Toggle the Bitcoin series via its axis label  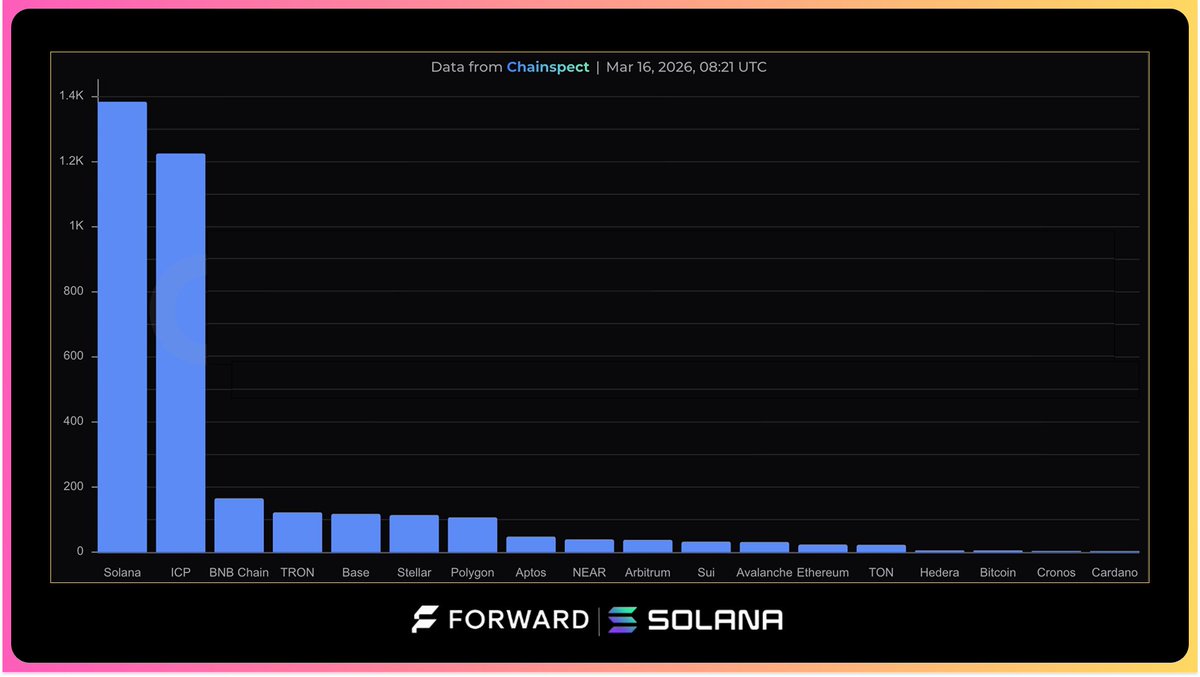click(997, 573)
